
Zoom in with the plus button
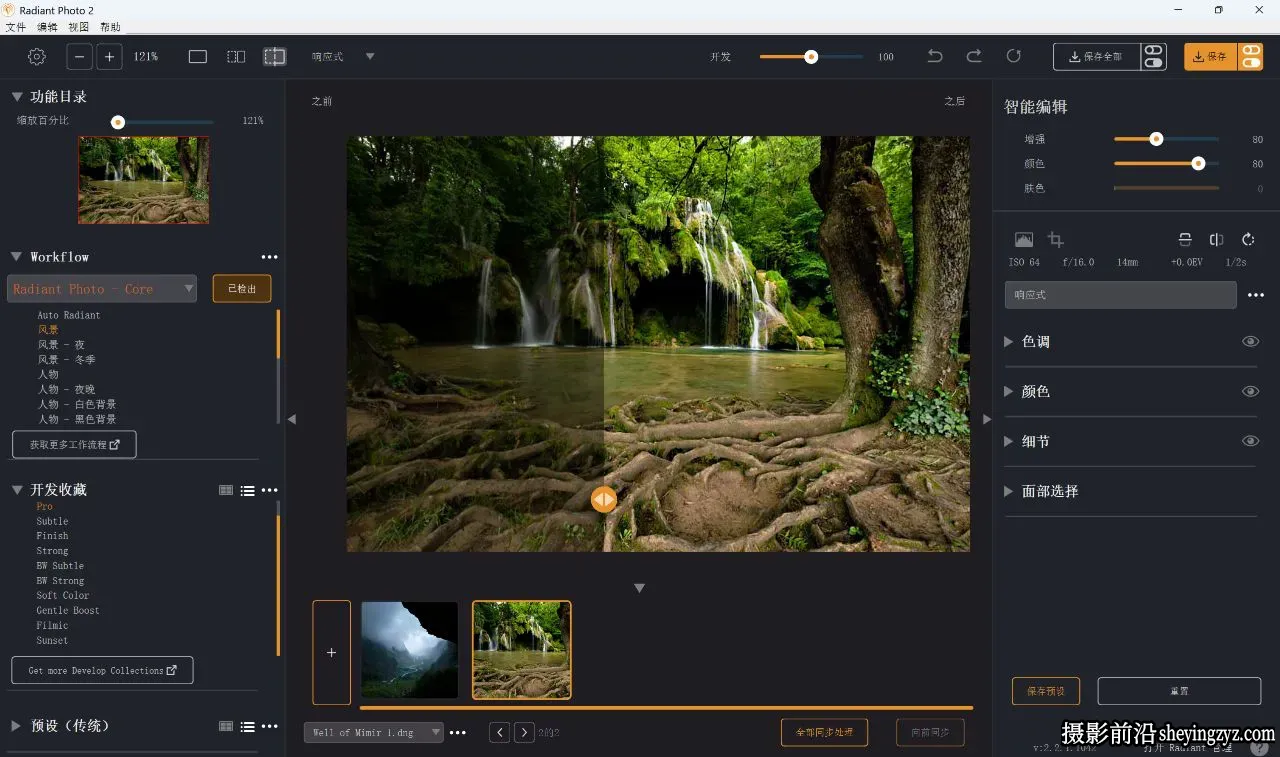pyautogui.click(x=110, y=57)
